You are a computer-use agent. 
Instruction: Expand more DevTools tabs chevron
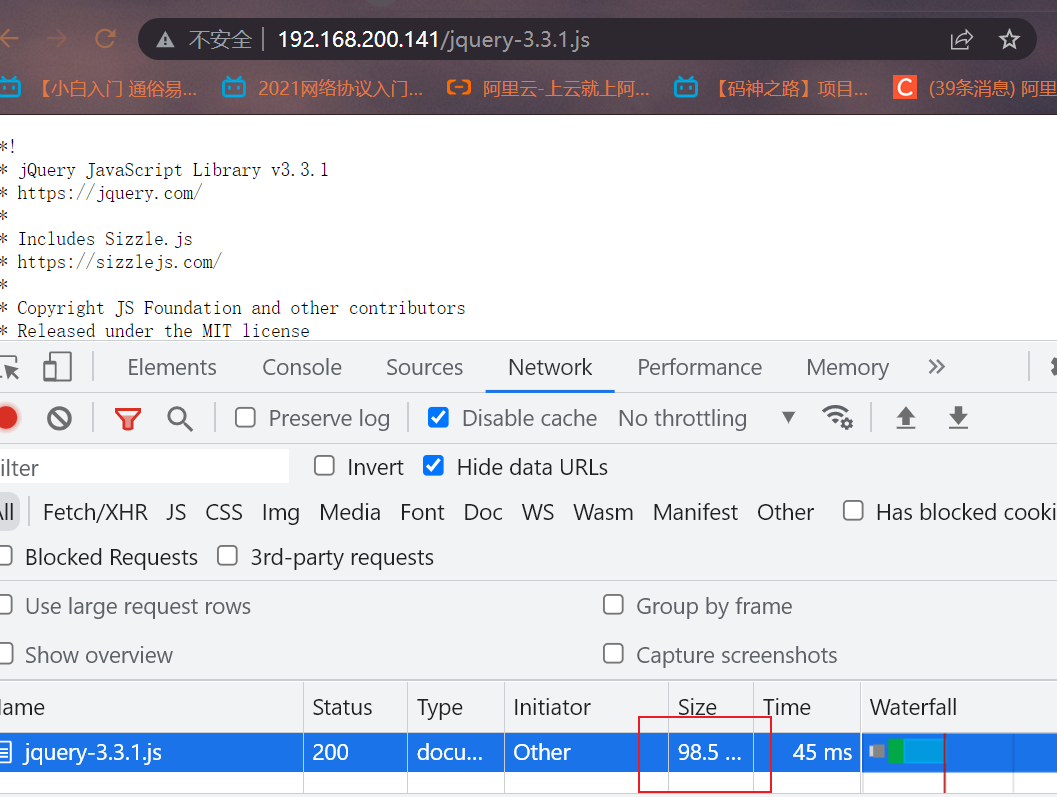[936, 367]
